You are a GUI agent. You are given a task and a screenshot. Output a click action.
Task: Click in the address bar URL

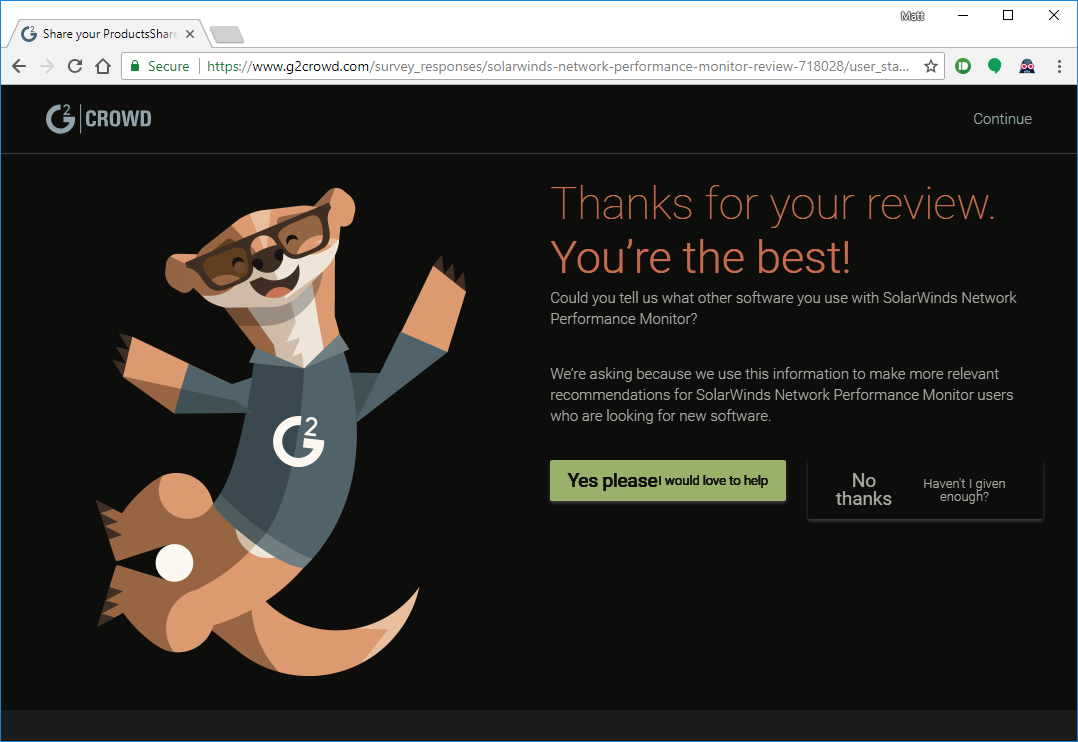(557, 66)
